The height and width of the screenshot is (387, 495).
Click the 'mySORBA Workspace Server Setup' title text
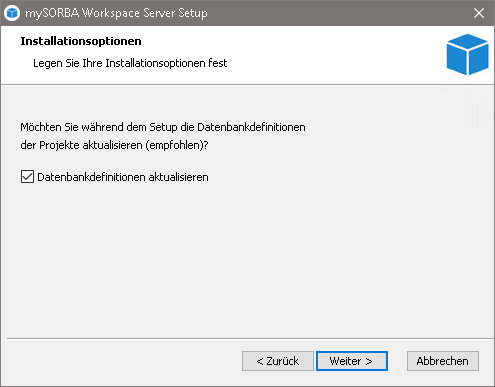116,13
